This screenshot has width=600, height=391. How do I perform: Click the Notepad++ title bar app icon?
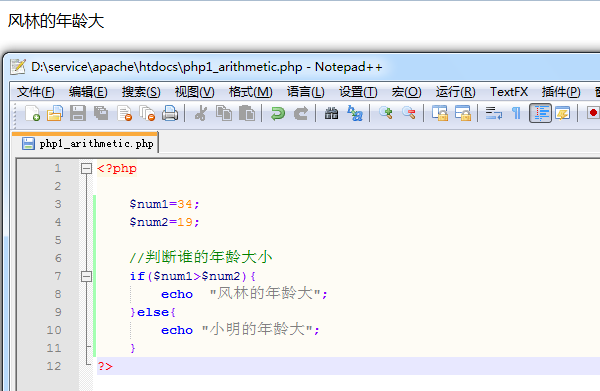(18, 67)
